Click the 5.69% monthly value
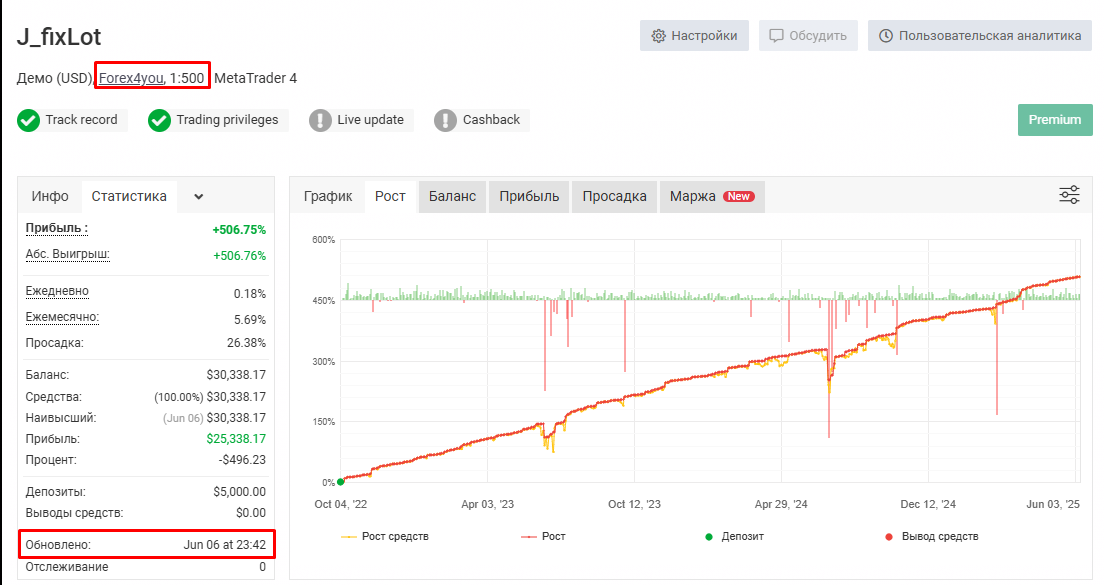 (250, 320)
